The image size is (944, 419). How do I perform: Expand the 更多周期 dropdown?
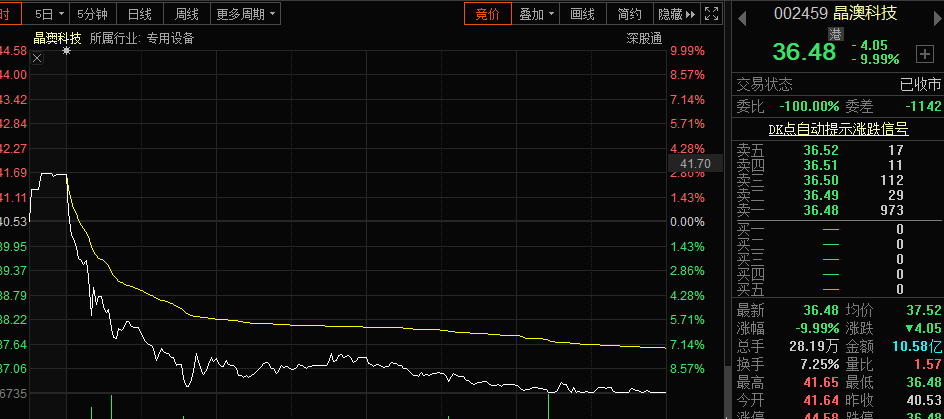246,14
